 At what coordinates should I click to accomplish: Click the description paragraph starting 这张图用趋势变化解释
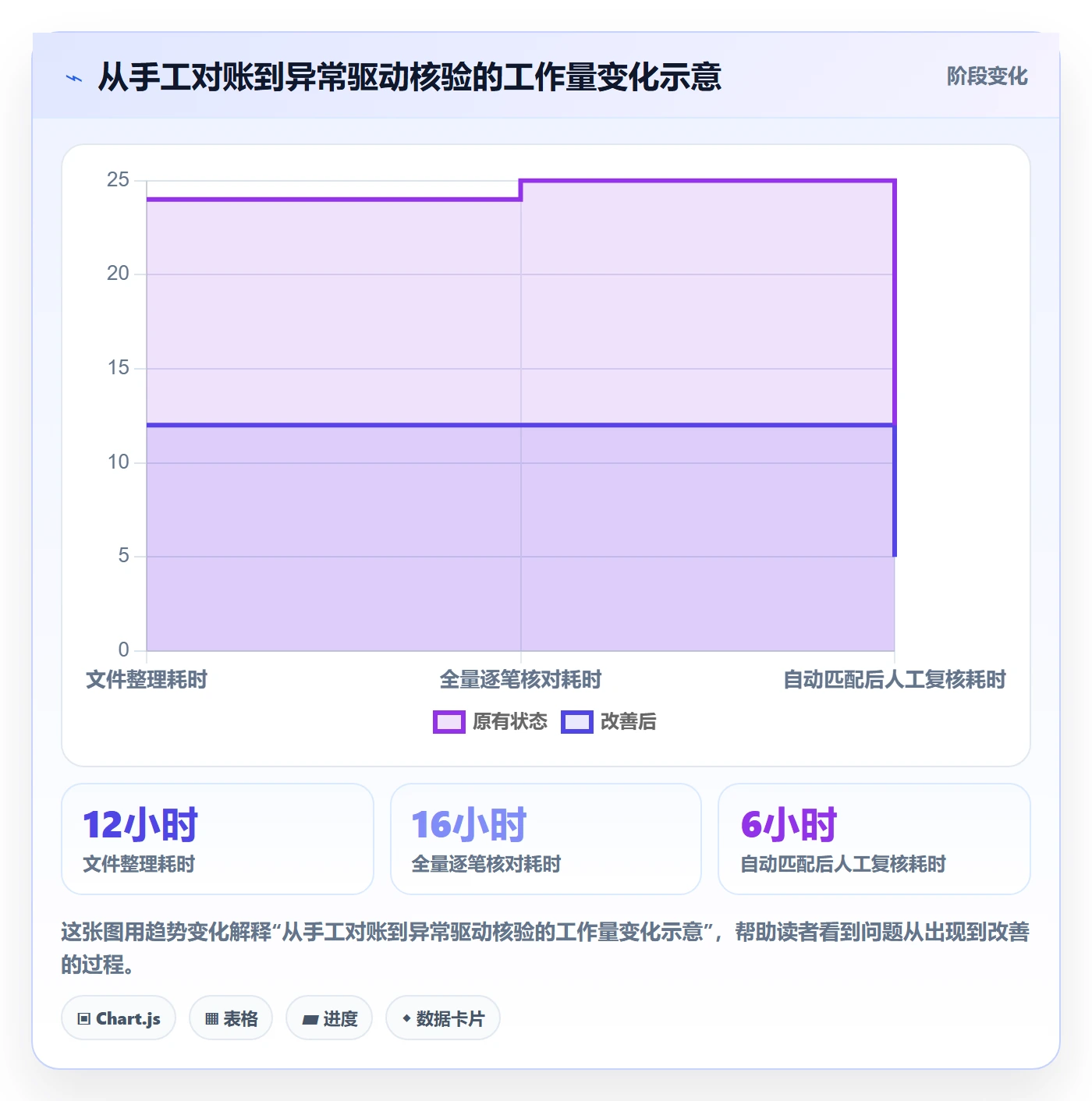point(546,948)
